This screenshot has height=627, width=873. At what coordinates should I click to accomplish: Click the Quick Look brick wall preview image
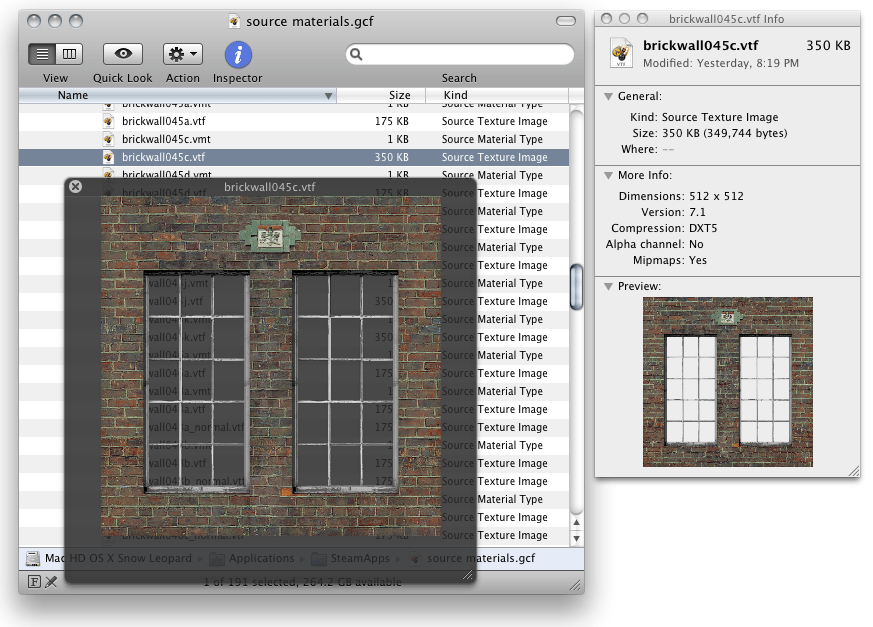[x=271, y=366]
